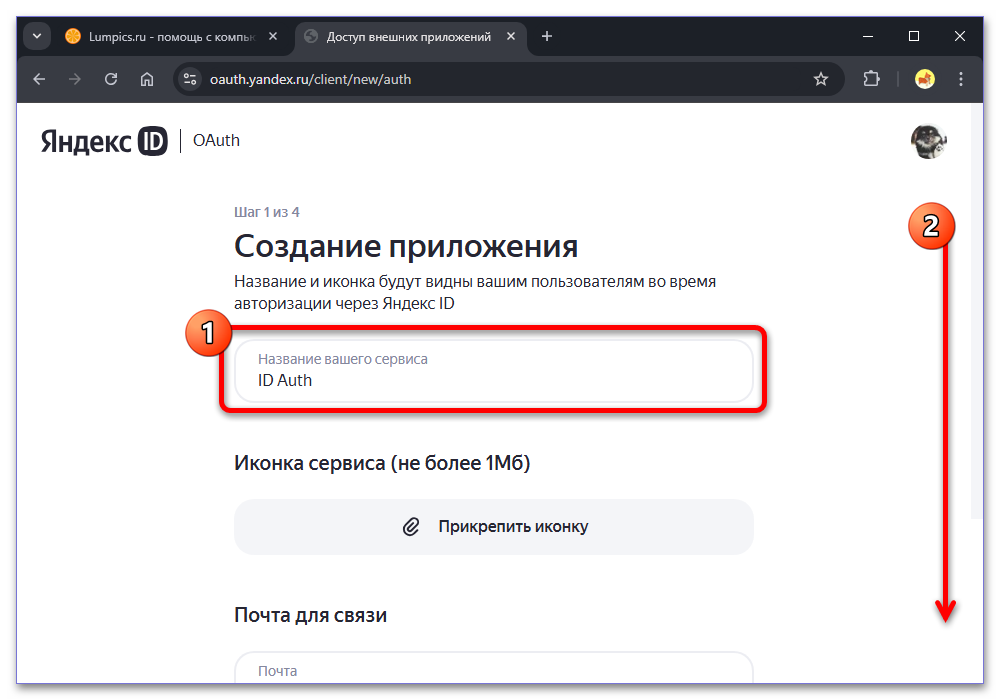This screenshot has height=700, width=1000.
Task: Close the browser window
Action: click(960, 36)
